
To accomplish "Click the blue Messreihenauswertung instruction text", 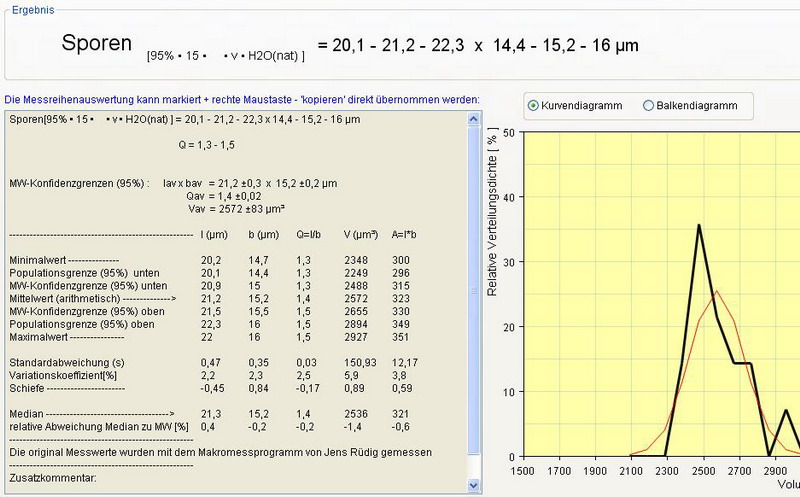I will pyautogui.click(x=242, y=99).
